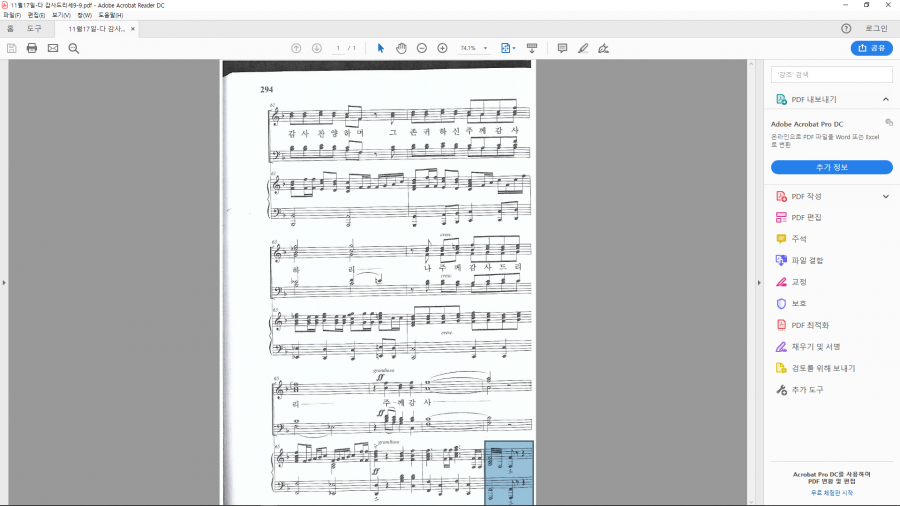900x506 pixels.
Task: Open PDF 최적화 tool
Action: tap(810, 325)
